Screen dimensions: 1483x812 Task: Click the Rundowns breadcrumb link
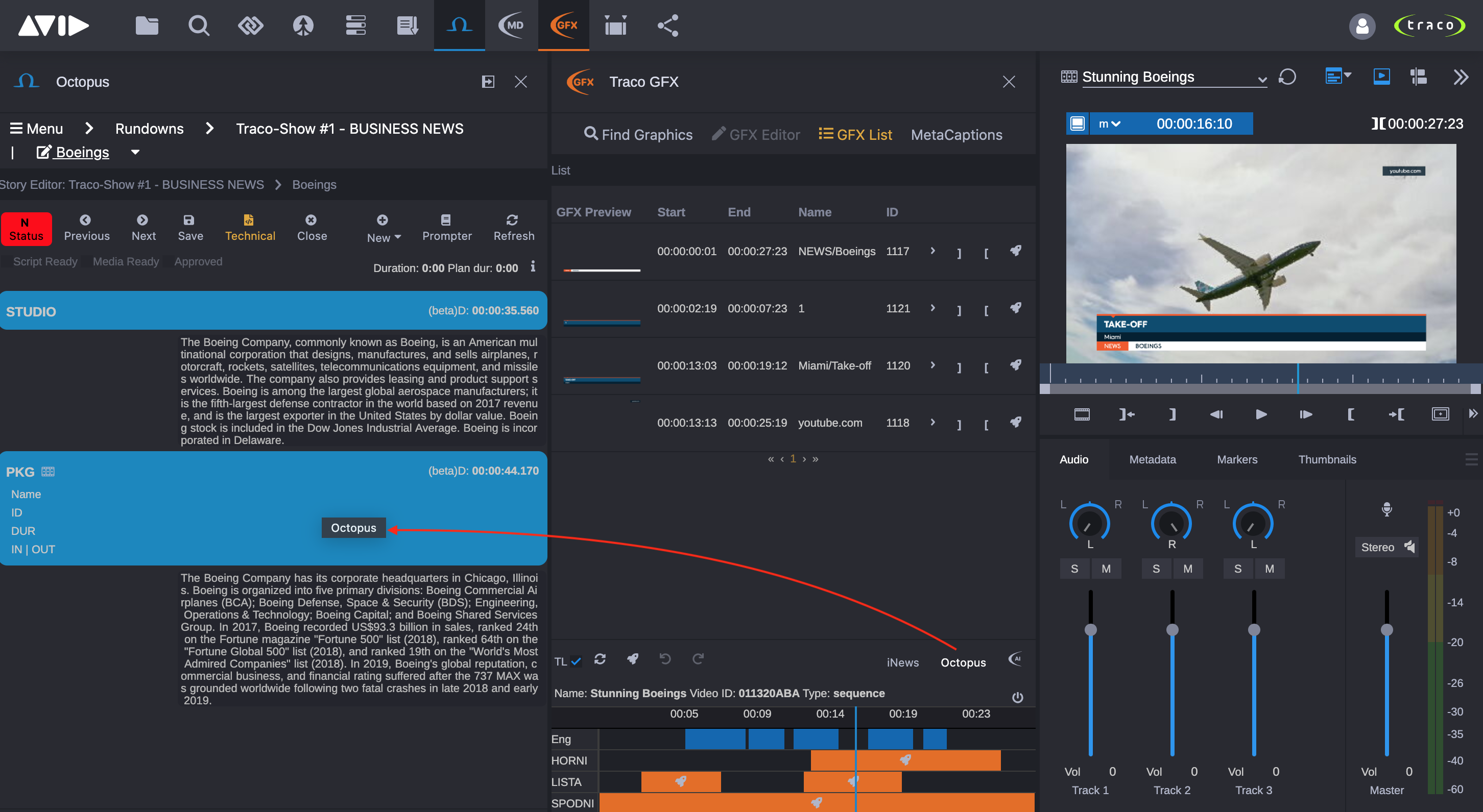pos(149,128)
